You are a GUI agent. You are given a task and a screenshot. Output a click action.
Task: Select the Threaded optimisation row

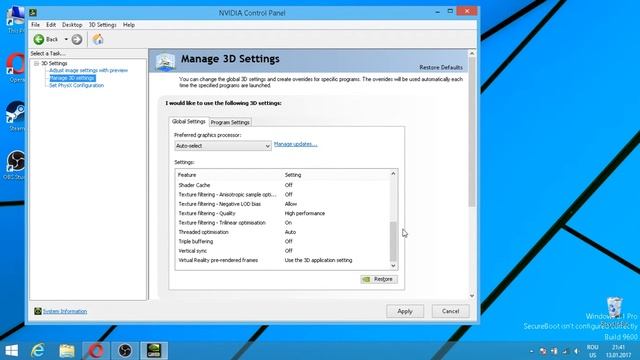tap(282, 232)
